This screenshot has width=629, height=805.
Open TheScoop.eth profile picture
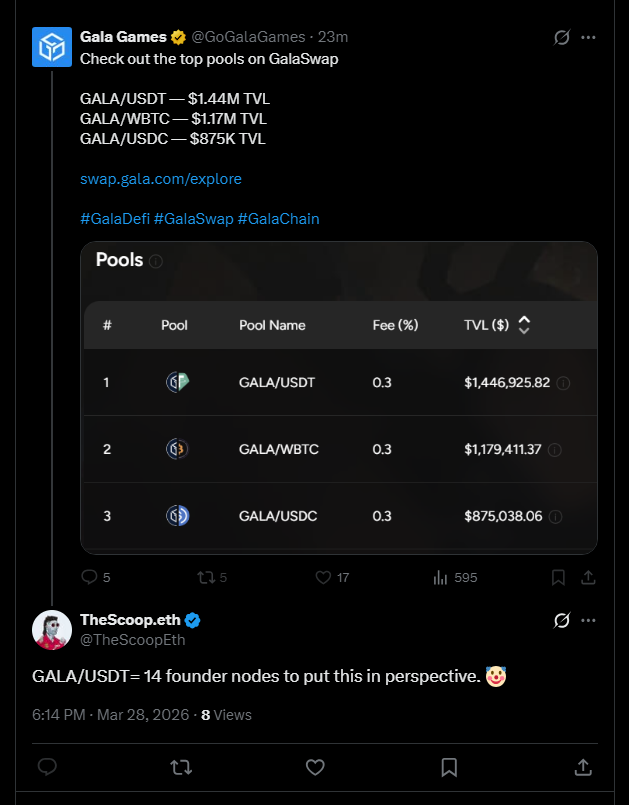point(52,630)
